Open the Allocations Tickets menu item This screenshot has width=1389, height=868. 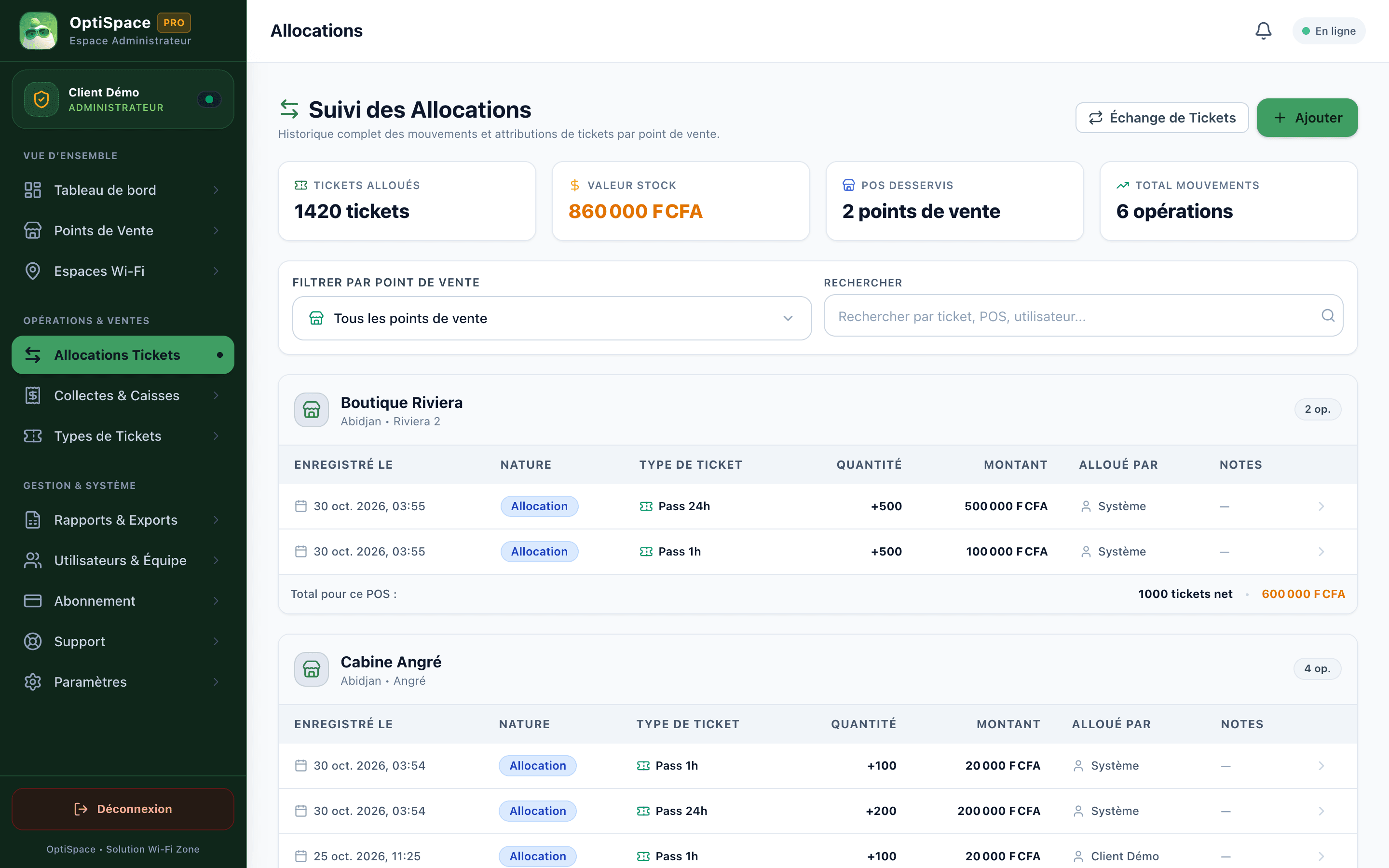123,355
